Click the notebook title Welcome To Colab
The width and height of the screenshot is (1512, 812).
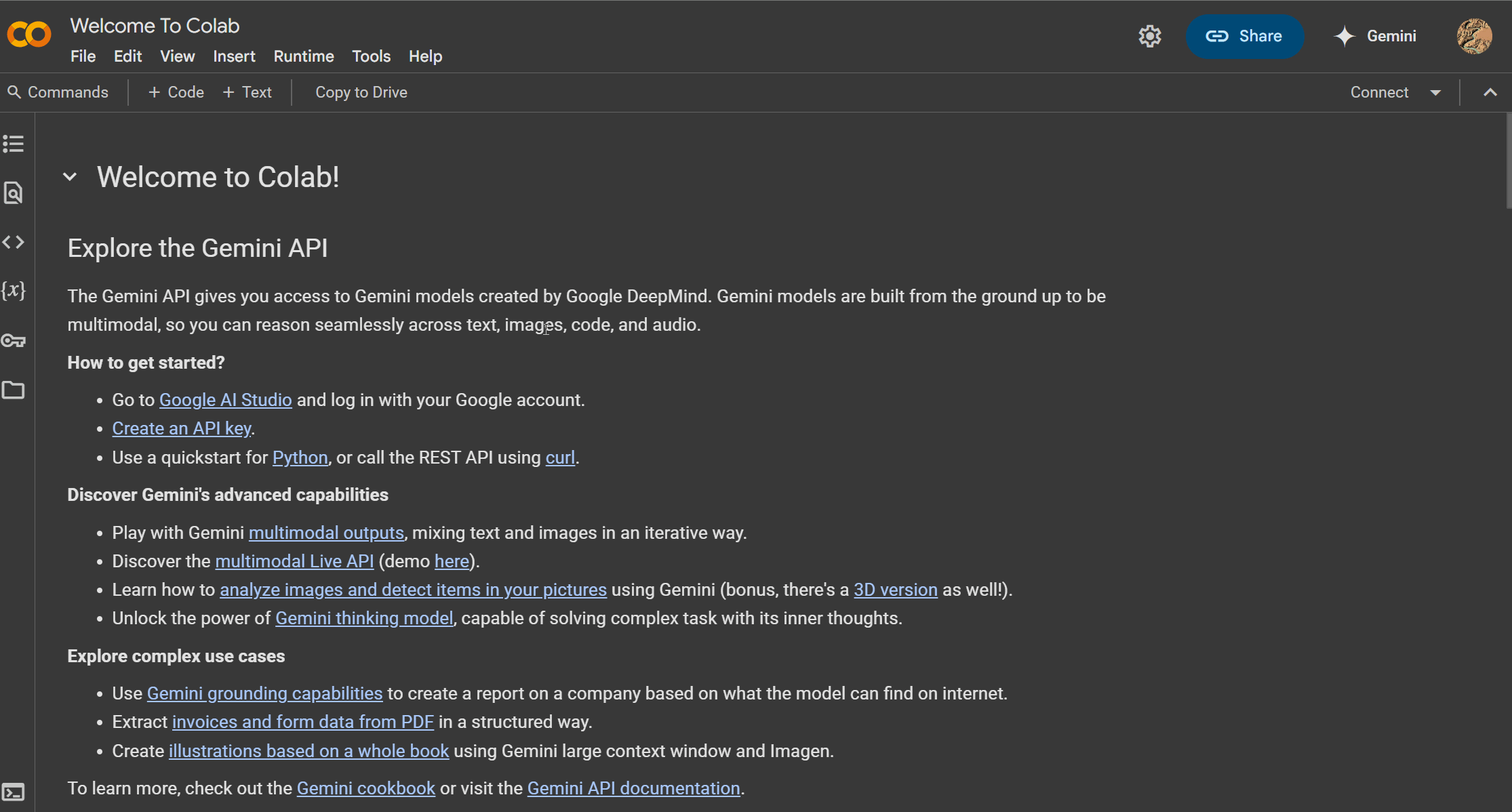pyautogui.click(x=155, y=26)
